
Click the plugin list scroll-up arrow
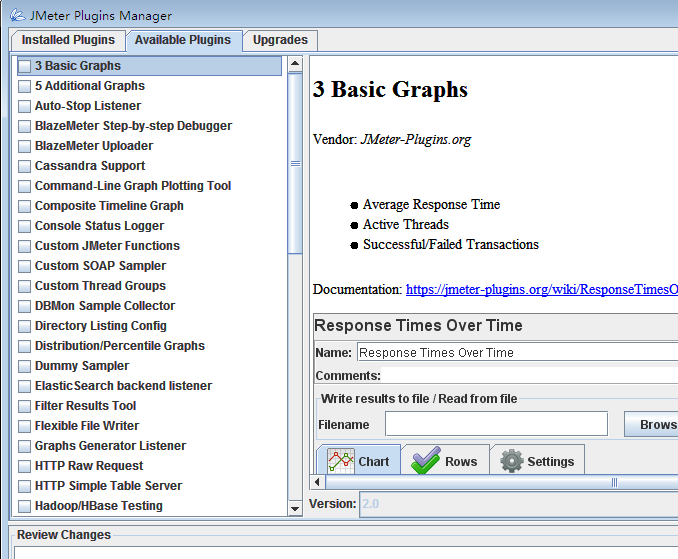click(x=295, y=64)
